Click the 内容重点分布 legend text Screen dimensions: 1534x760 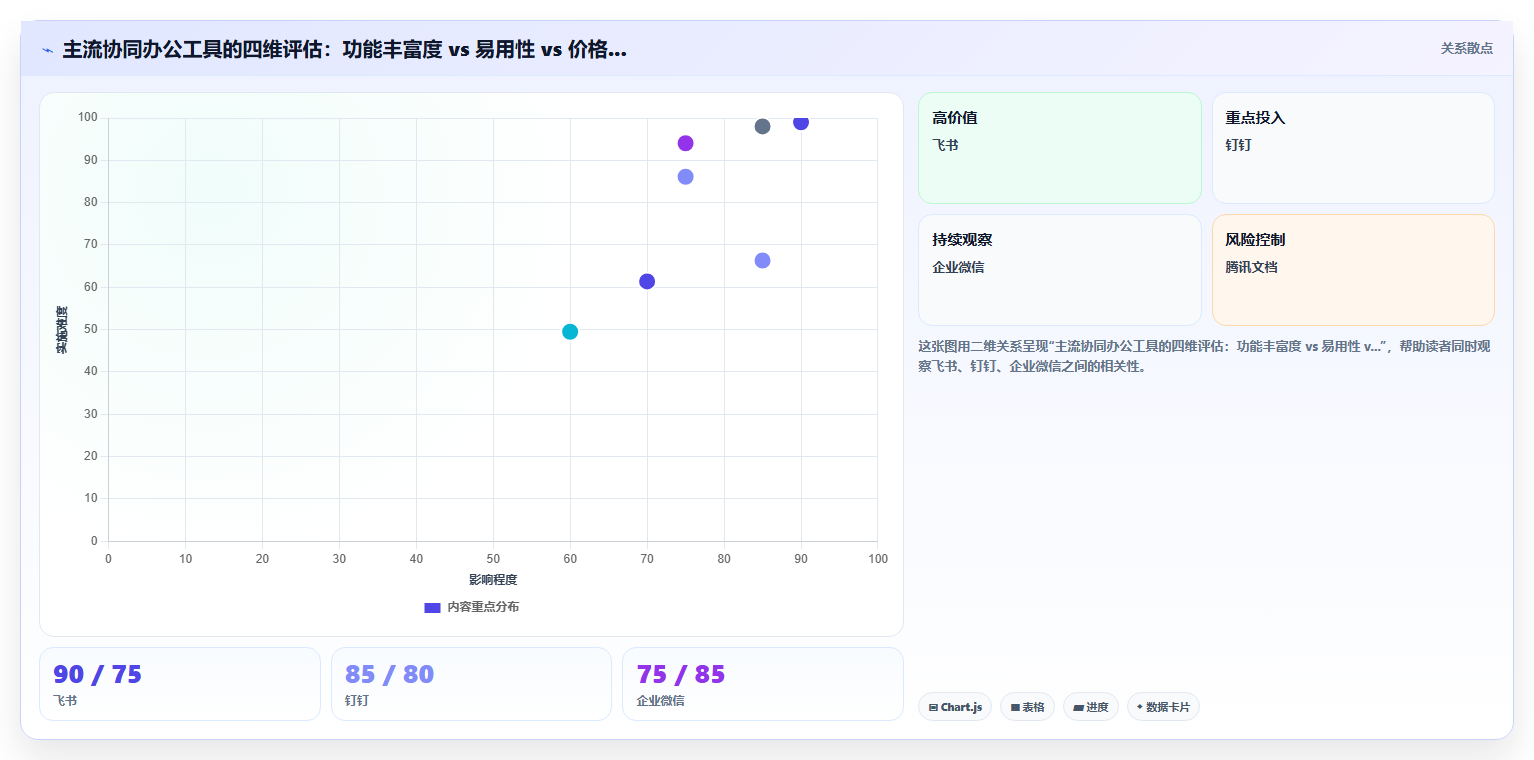483,607
